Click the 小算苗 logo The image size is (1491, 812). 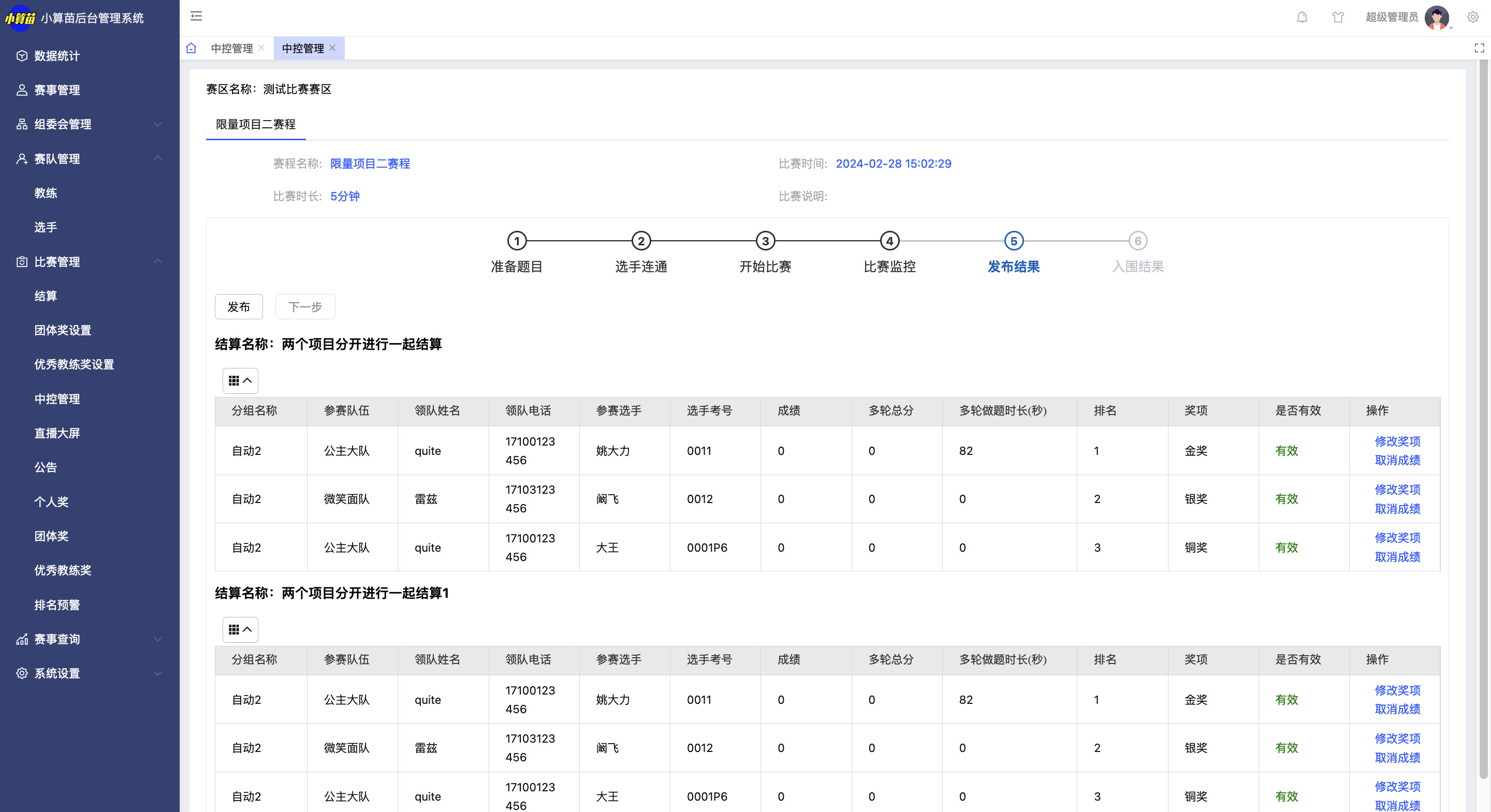pos(20,18)
